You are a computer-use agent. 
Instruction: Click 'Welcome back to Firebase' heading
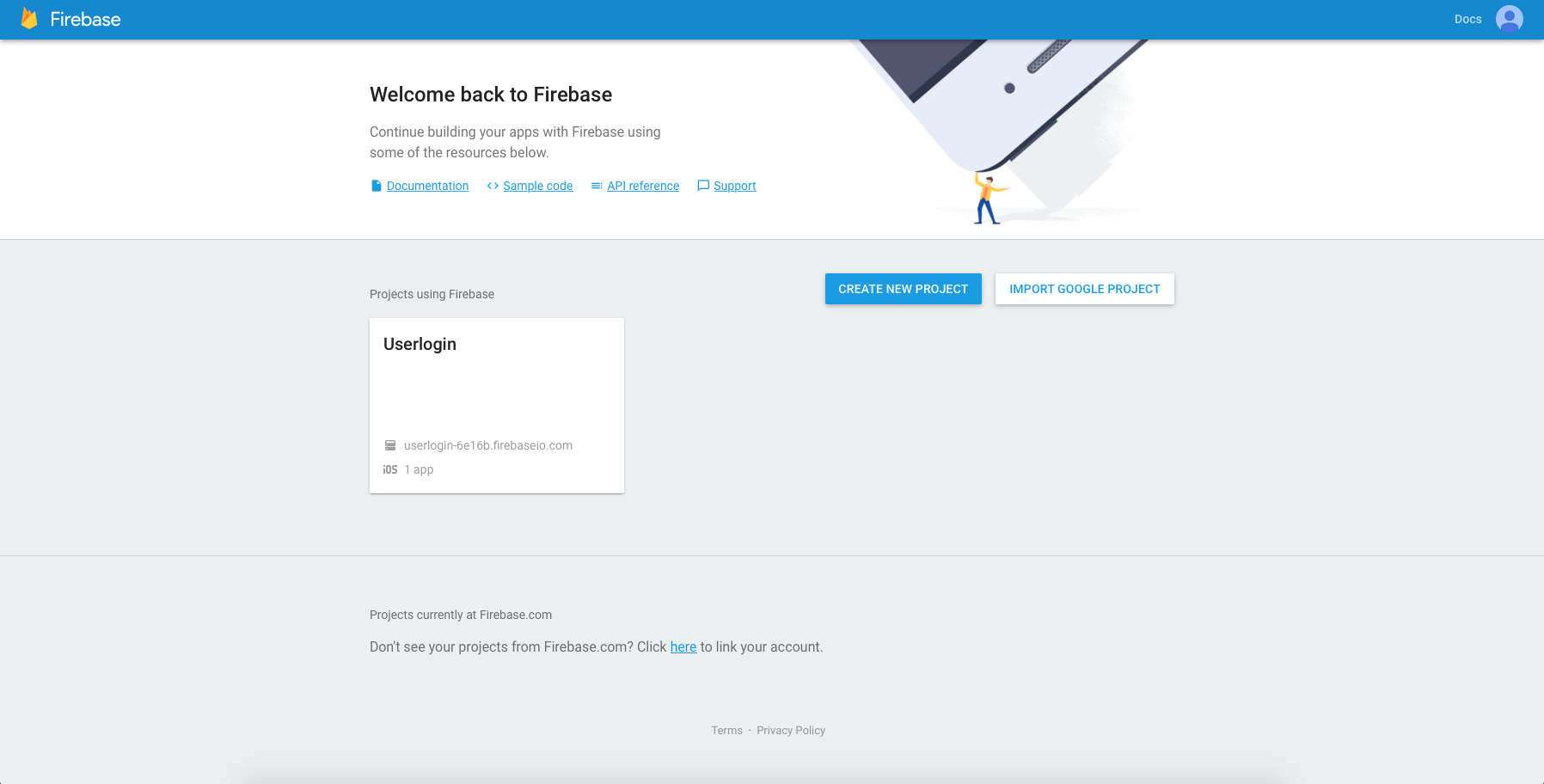click(x=491, y=95)
